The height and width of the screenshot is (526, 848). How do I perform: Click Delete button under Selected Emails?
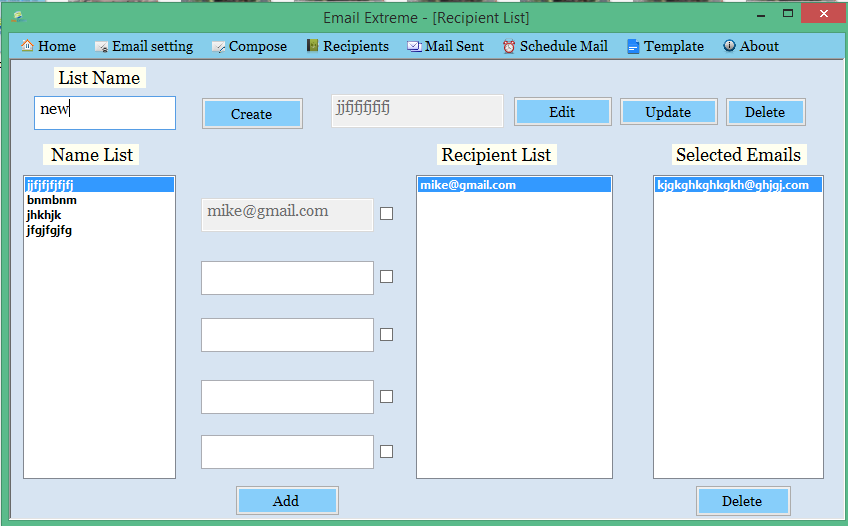click(x=743, y=501)
